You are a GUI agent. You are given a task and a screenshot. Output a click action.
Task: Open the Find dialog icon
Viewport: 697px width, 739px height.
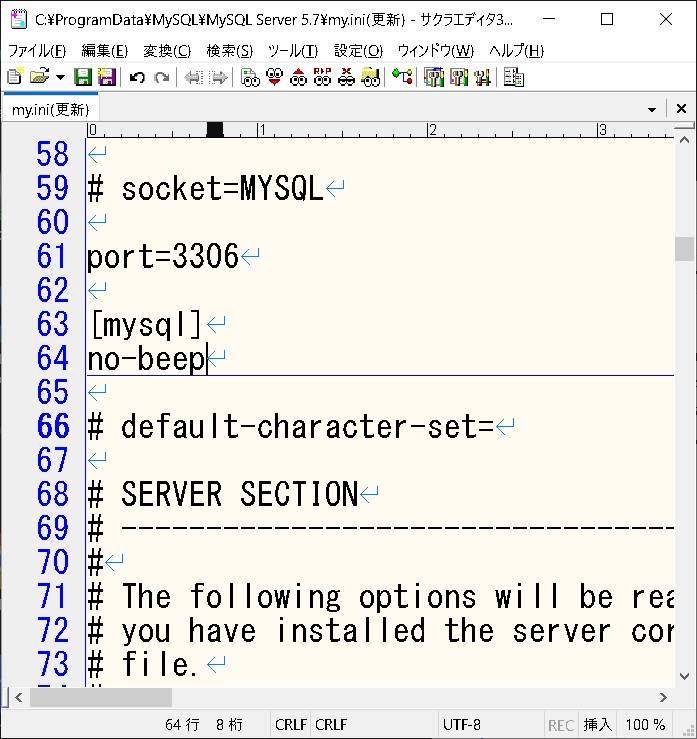250,77
